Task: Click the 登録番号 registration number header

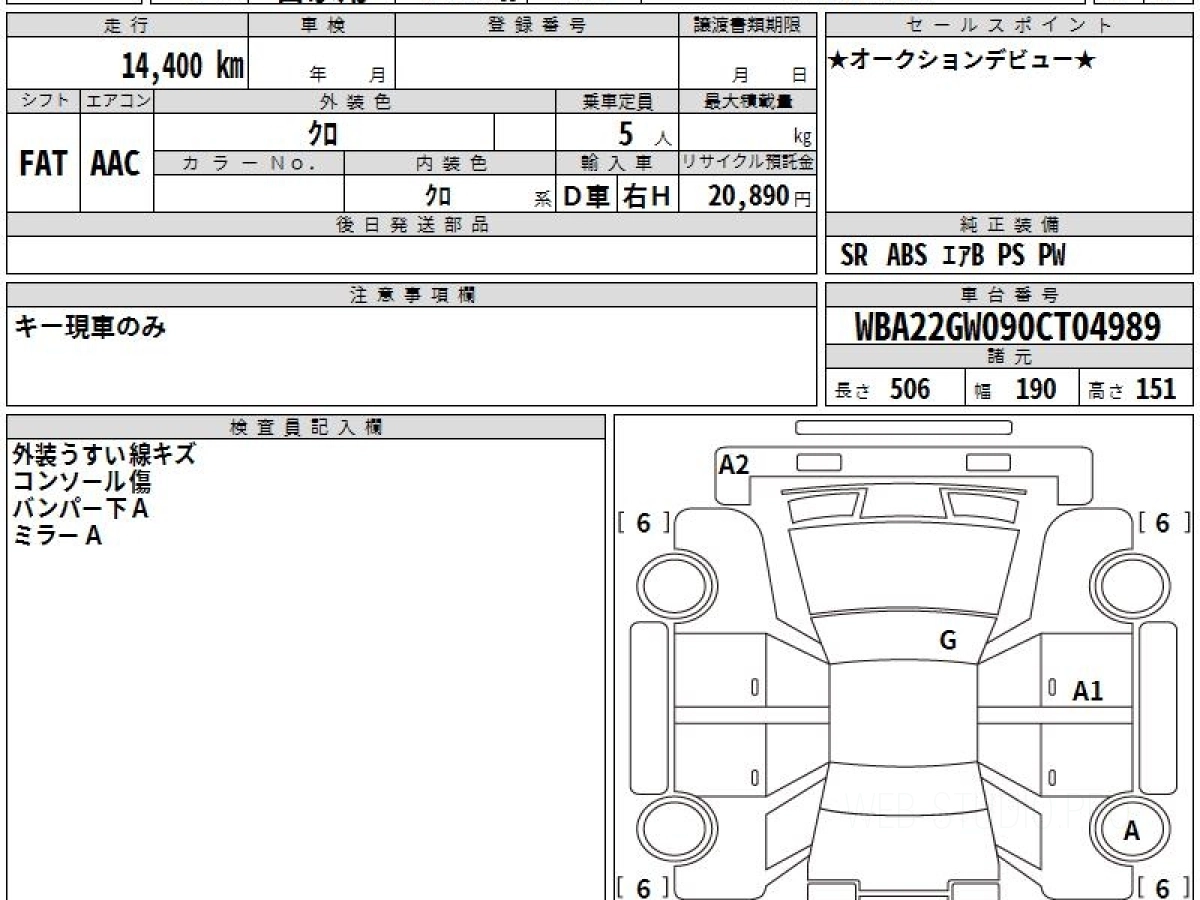Action: coord(537,26)
